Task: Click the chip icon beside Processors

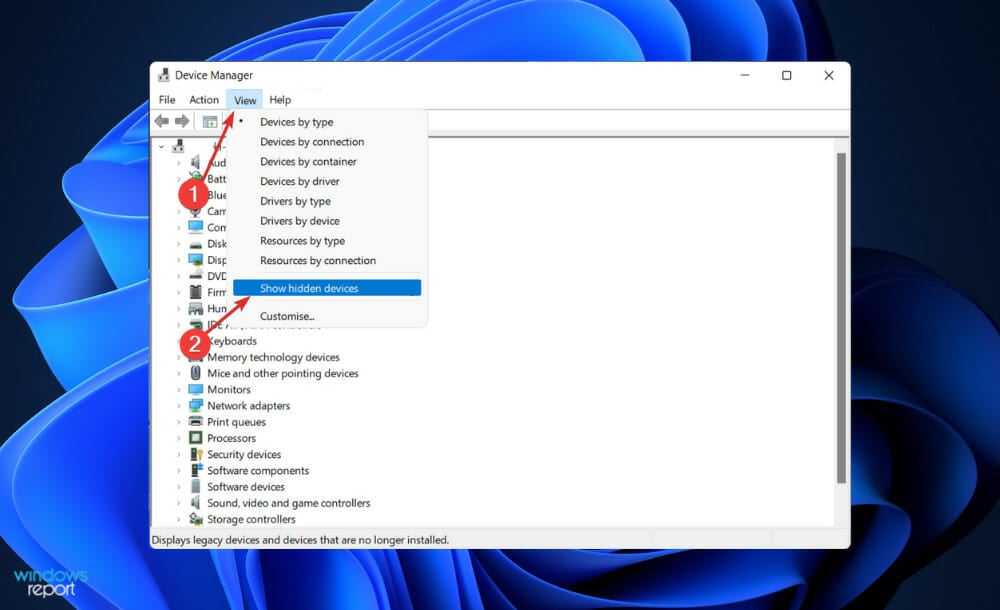Action: coord(196,438)
